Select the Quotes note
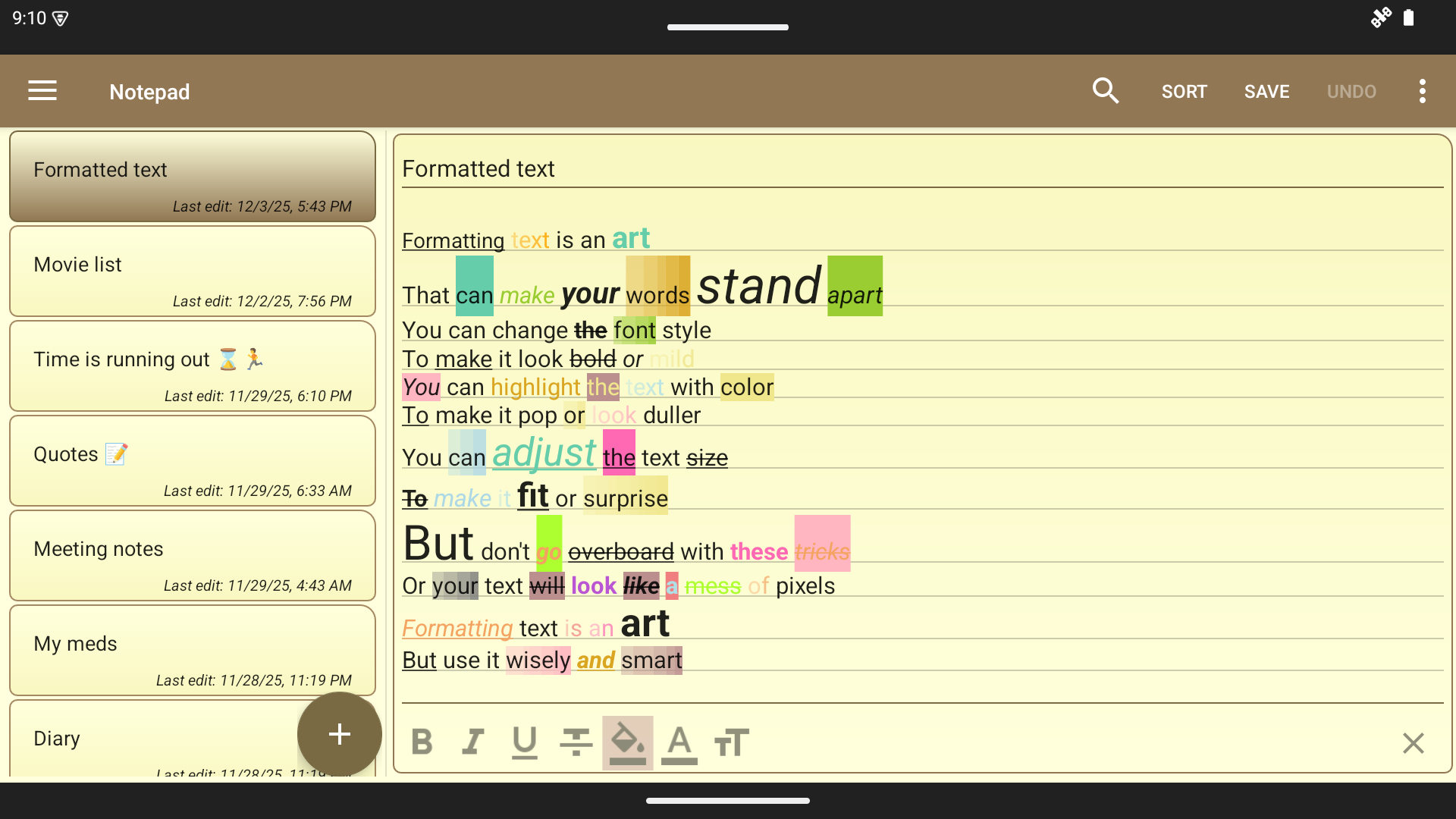Screen dimensions: 1456x819 coord(193,461)
